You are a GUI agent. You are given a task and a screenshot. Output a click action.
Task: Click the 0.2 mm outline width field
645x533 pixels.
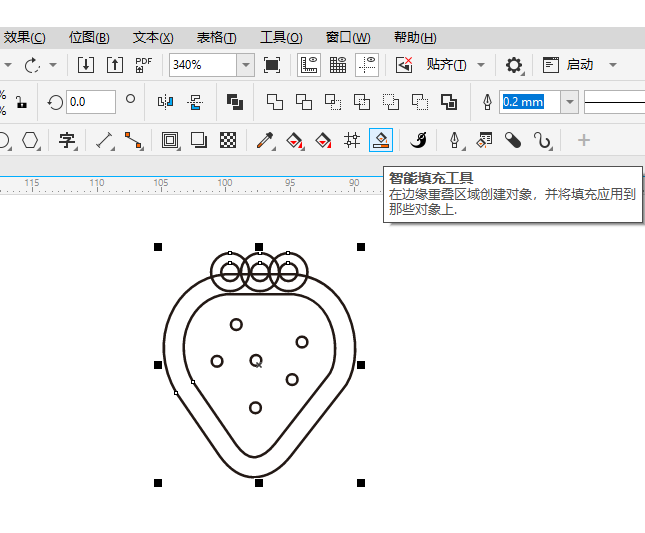coord(530,102)
